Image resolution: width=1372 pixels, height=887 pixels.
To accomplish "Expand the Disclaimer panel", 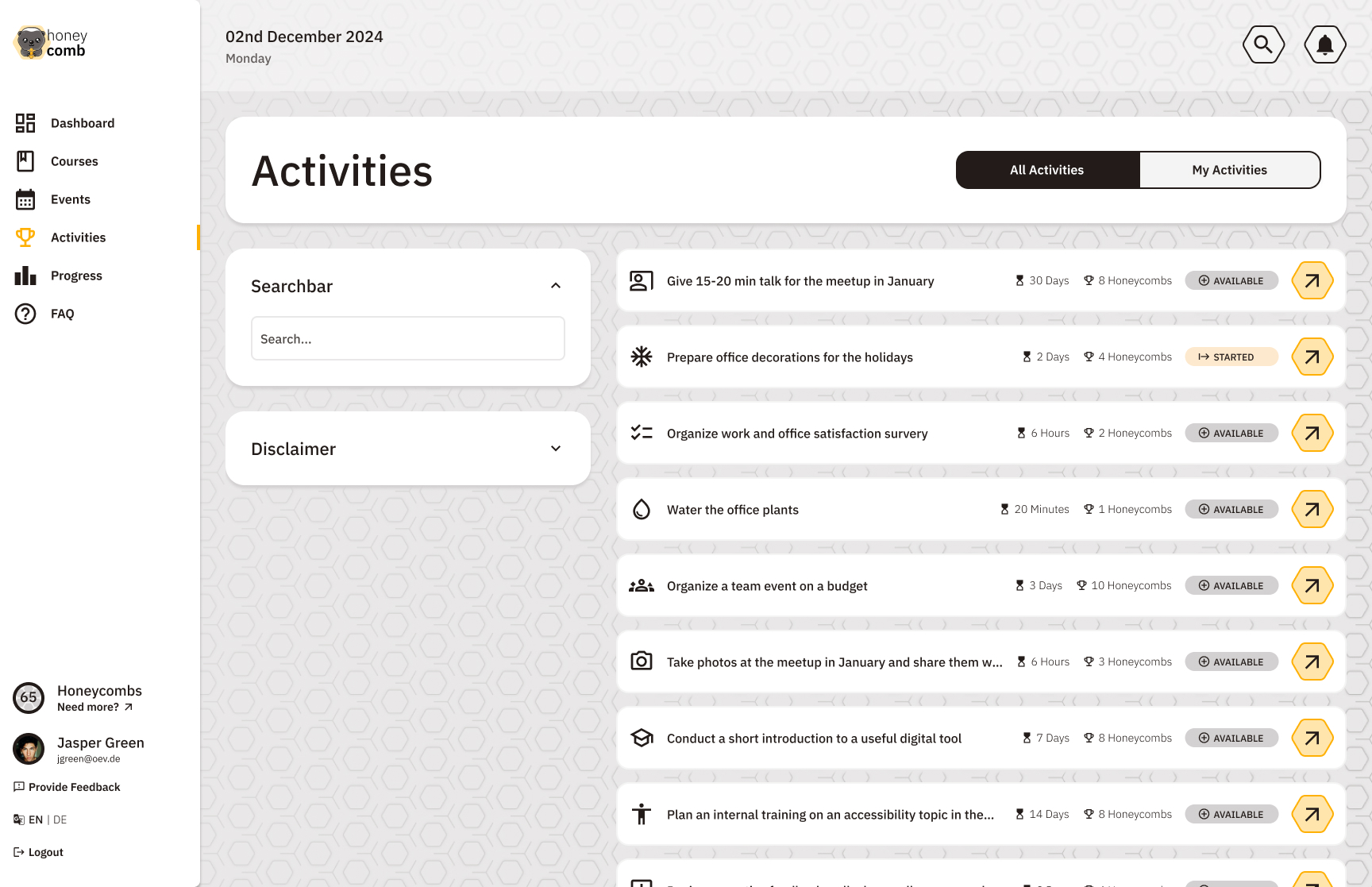I will (x=556, y=449).
